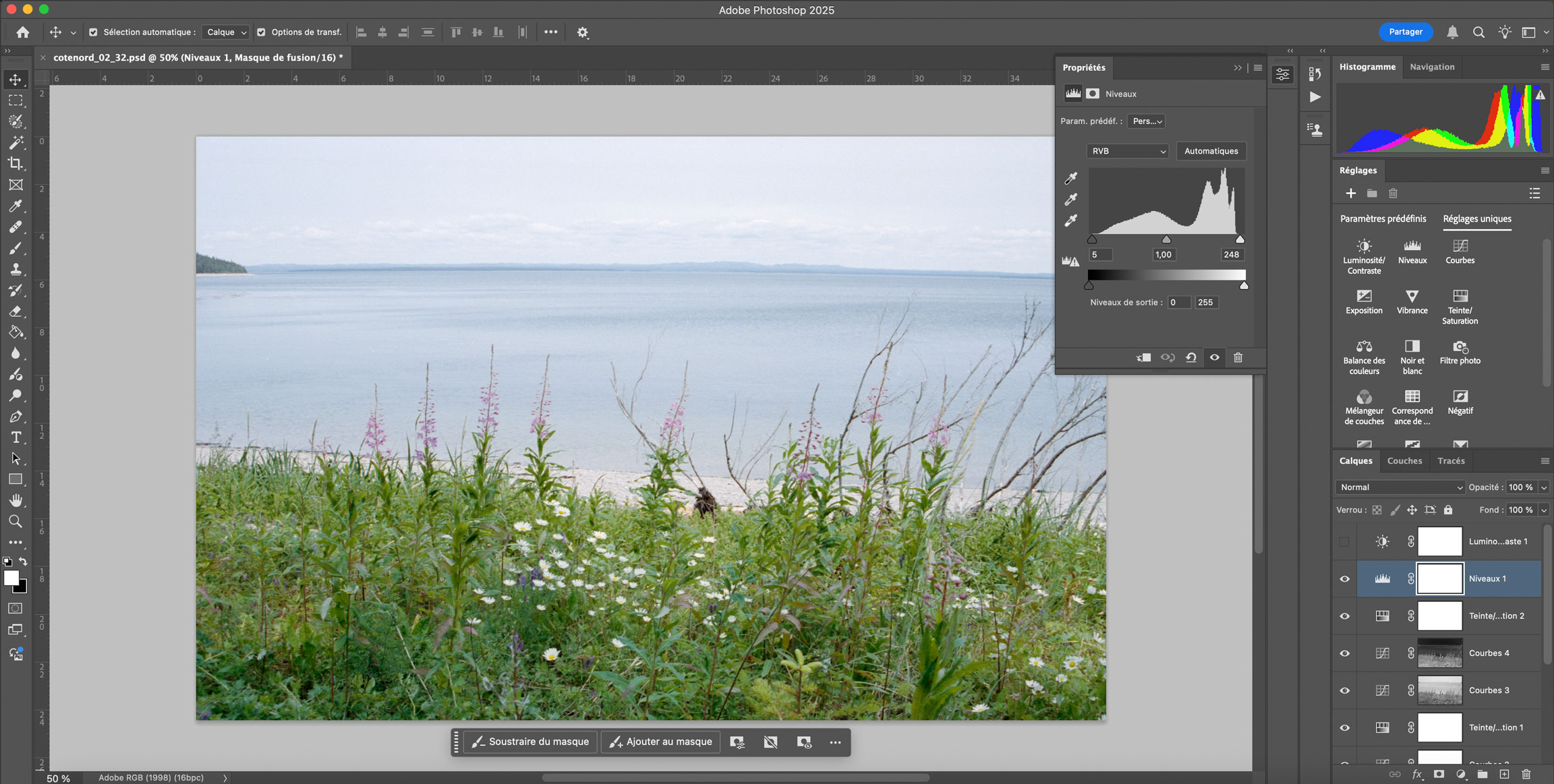Switch to the Couches tab
This screenshot has height=784, width=1554.
click(1404, 460)
